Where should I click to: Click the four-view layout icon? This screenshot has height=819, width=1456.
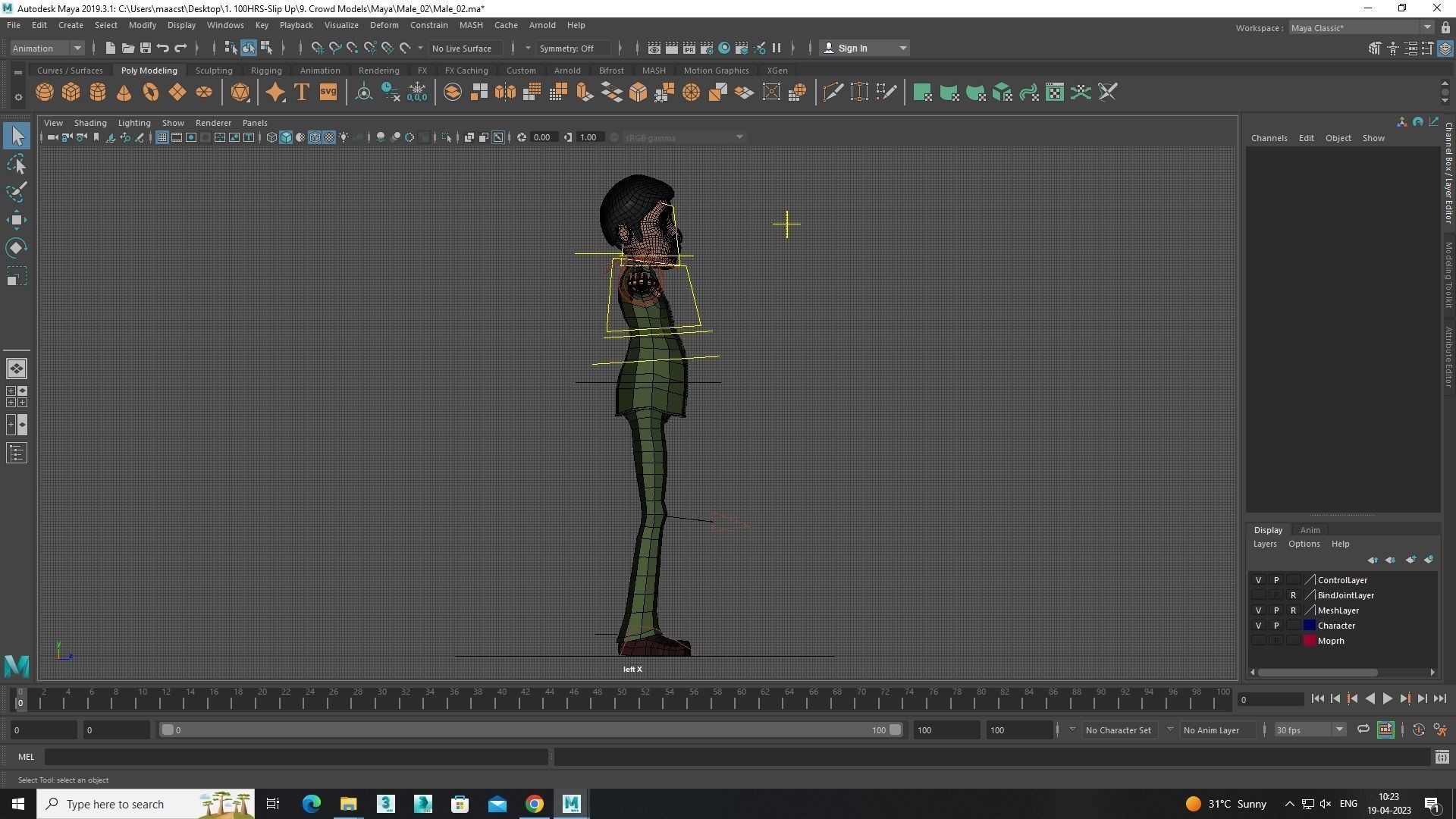tap(17, 397)
